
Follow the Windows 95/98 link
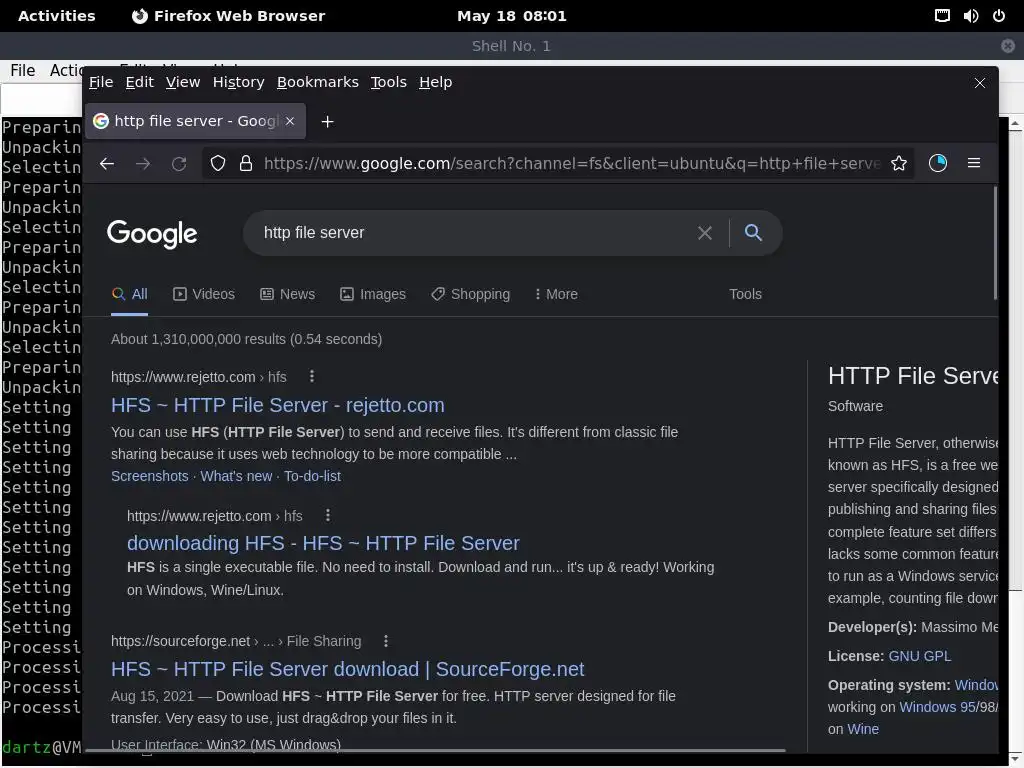[x=948, y=707]
